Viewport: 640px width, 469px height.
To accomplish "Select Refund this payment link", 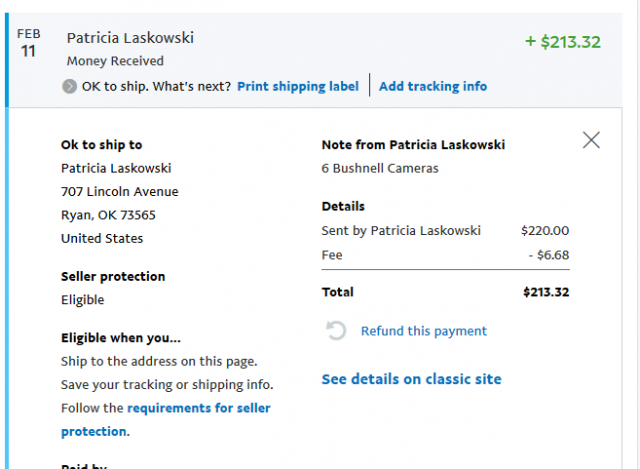I will click(x=424, y=331).
